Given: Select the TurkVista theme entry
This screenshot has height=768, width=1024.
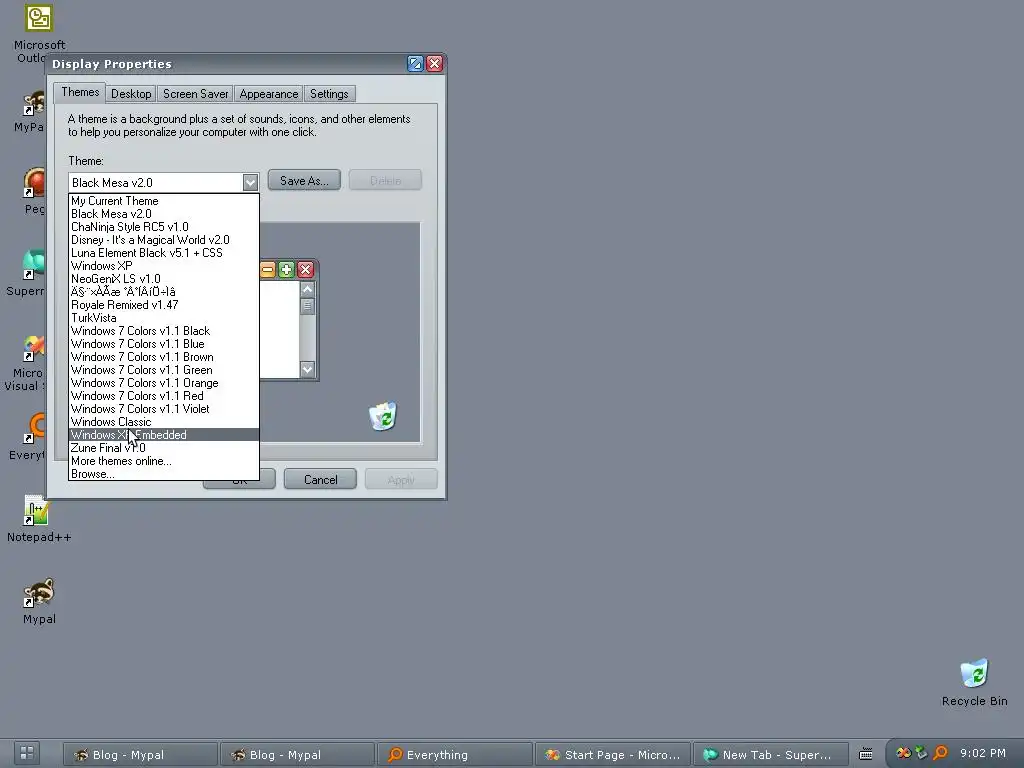Looking at the screenshot, I should (164, 318).
